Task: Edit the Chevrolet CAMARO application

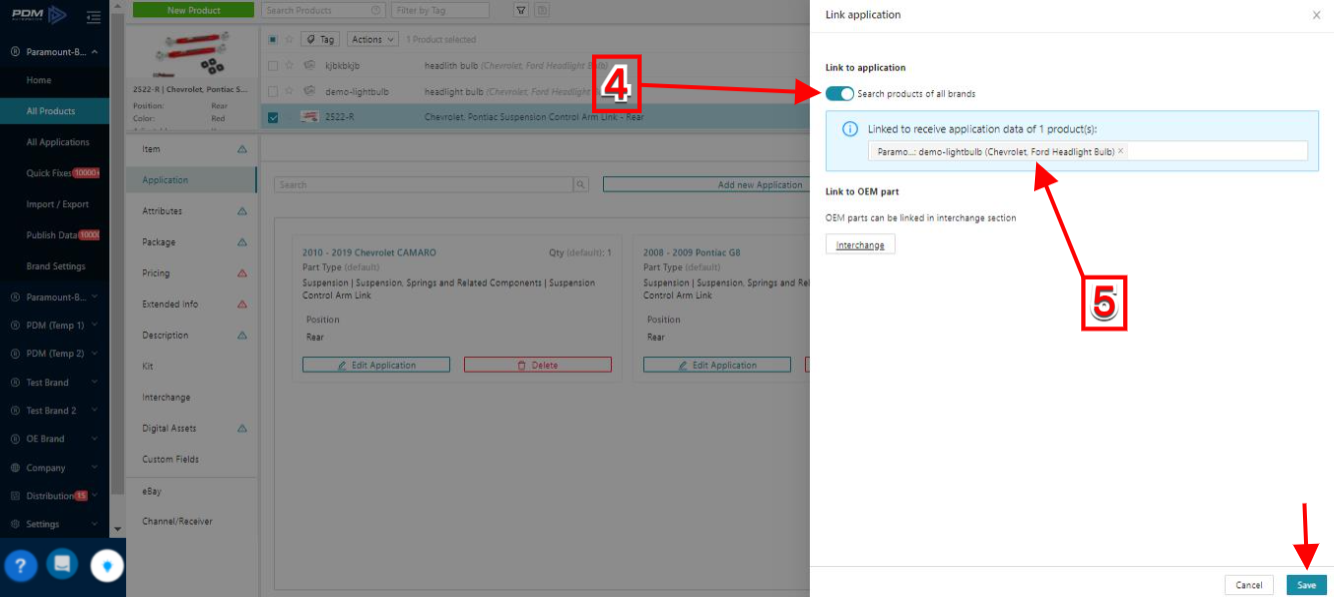Action: tap(377, 365)
